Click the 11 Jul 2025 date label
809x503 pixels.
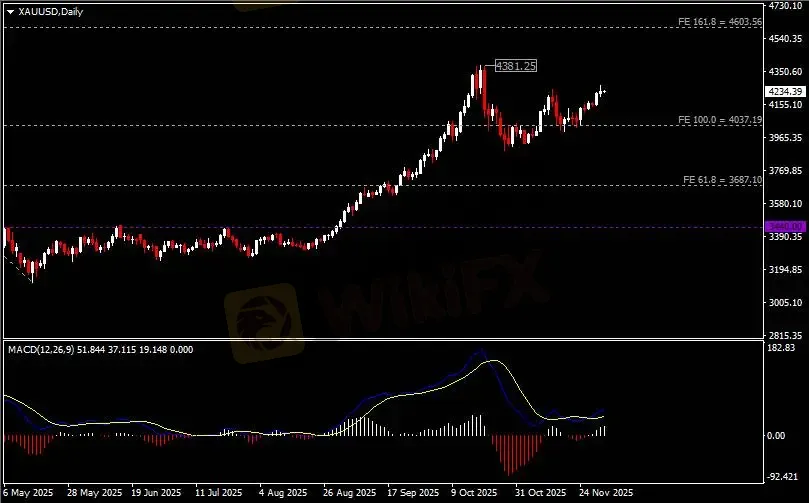(x=219, y=493)
